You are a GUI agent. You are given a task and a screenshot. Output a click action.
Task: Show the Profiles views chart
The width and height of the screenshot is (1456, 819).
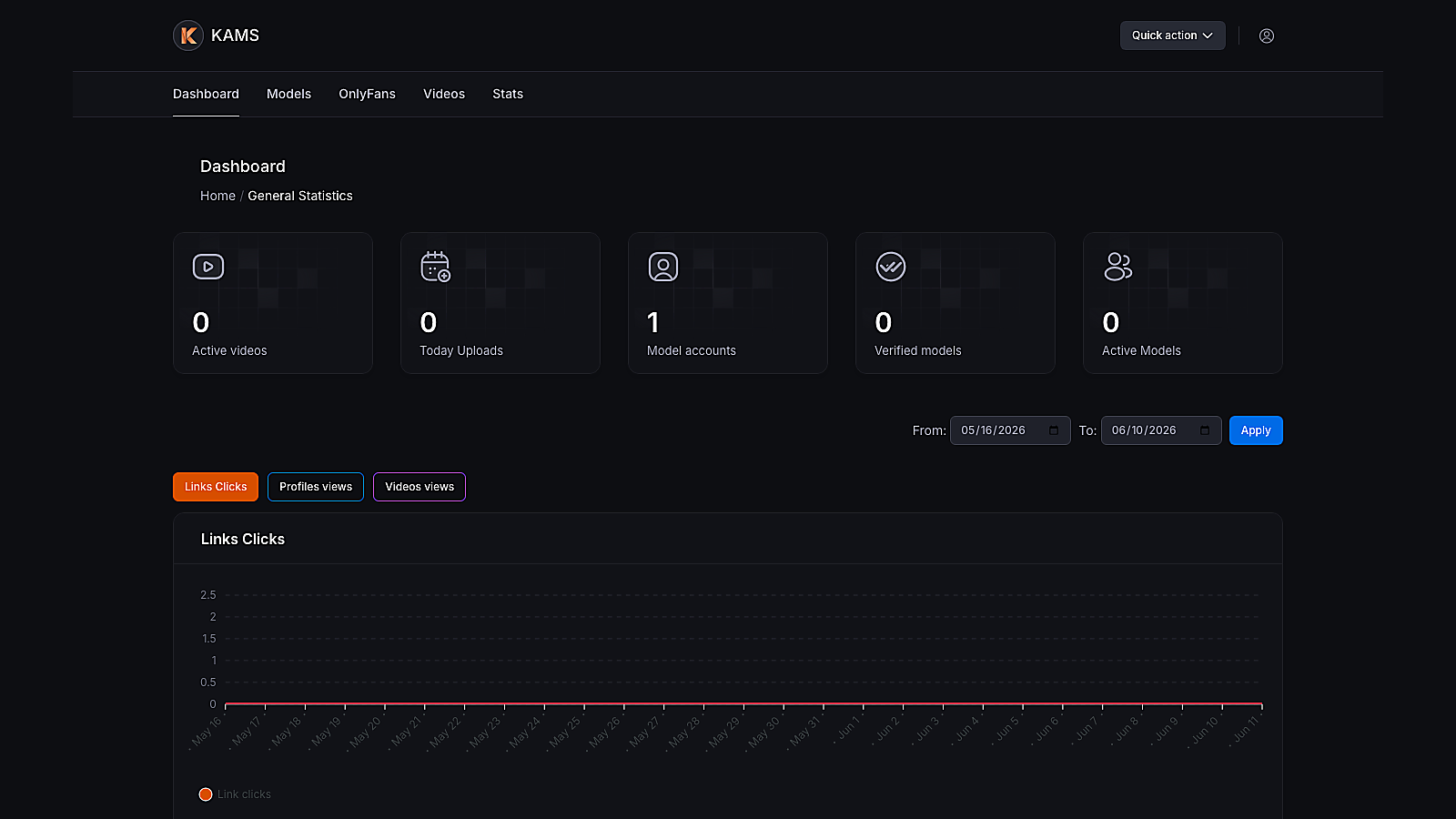[x=316, y=487]
